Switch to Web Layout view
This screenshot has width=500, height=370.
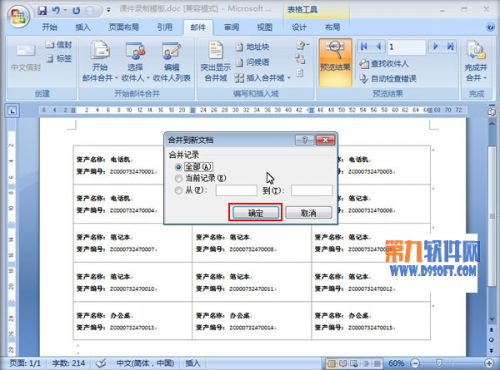pos(354,363)
